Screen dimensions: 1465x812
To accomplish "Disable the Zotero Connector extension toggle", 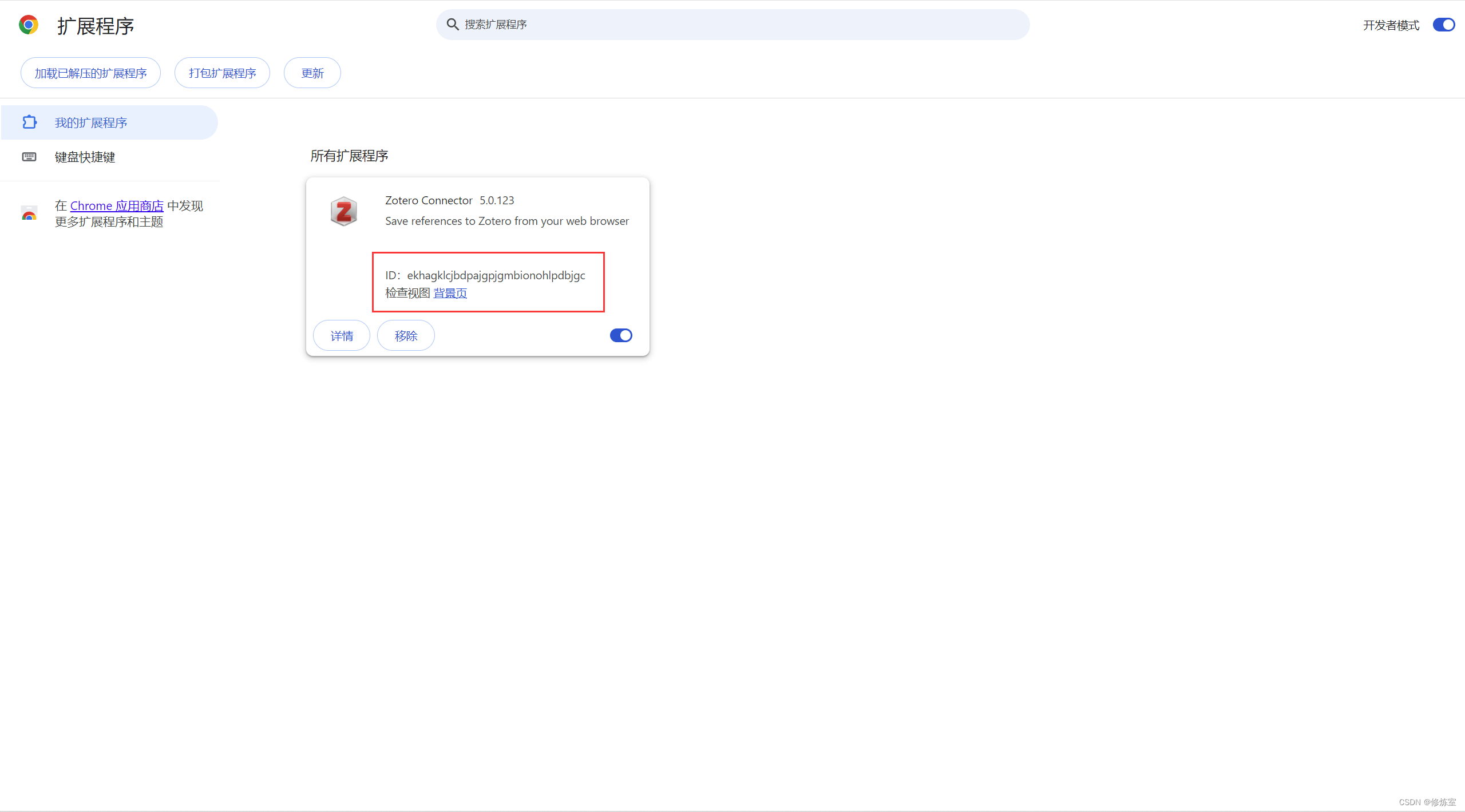I will [x=621, y=335].
